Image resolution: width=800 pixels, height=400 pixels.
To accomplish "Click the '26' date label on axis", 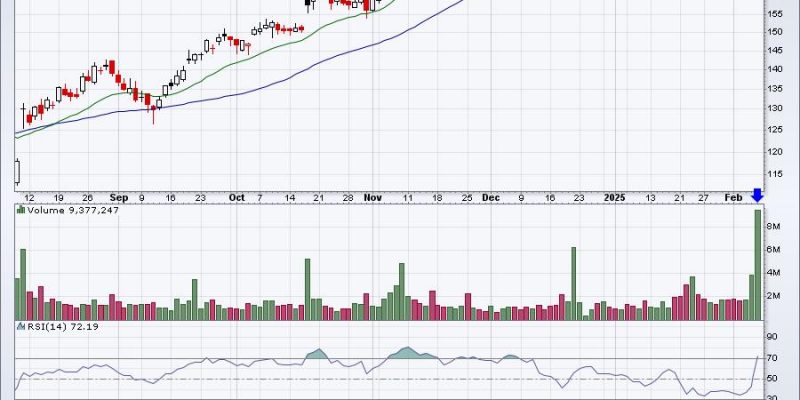I will 87,198.
